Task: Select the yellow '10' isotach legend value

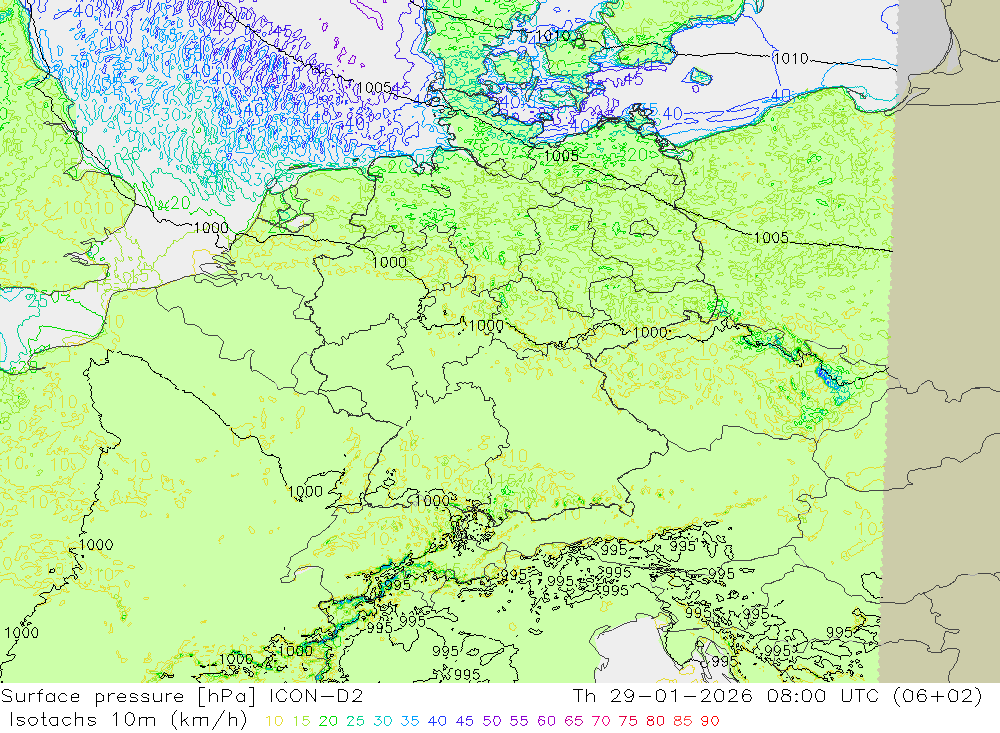Action: pos(274,721)
